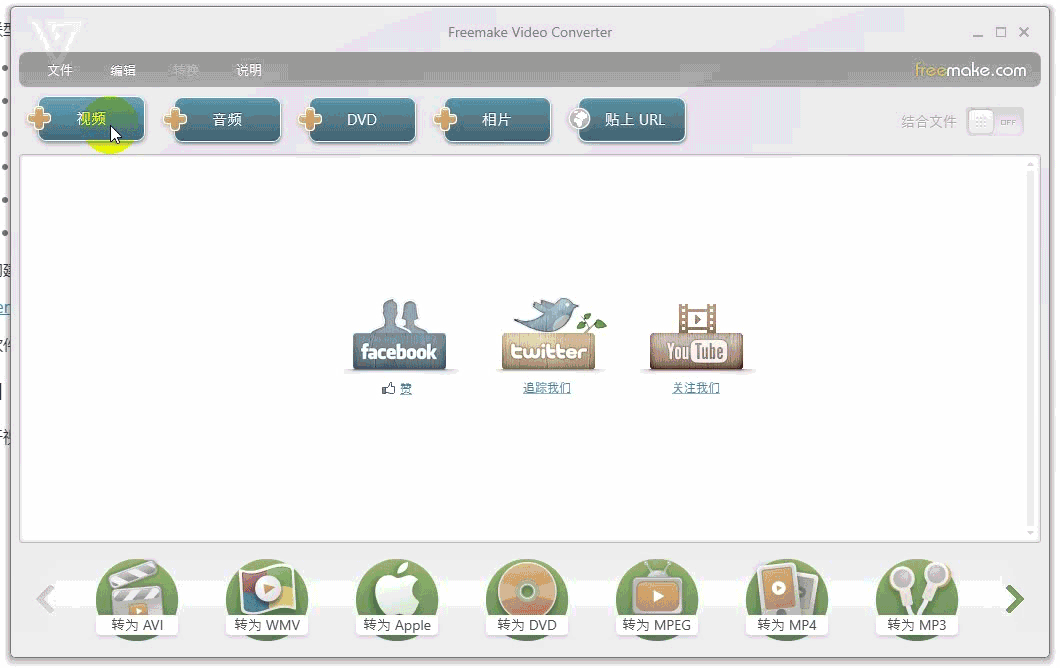
Task: Toggle the 结合文件 OFF switch
Action: click(994, 122)
